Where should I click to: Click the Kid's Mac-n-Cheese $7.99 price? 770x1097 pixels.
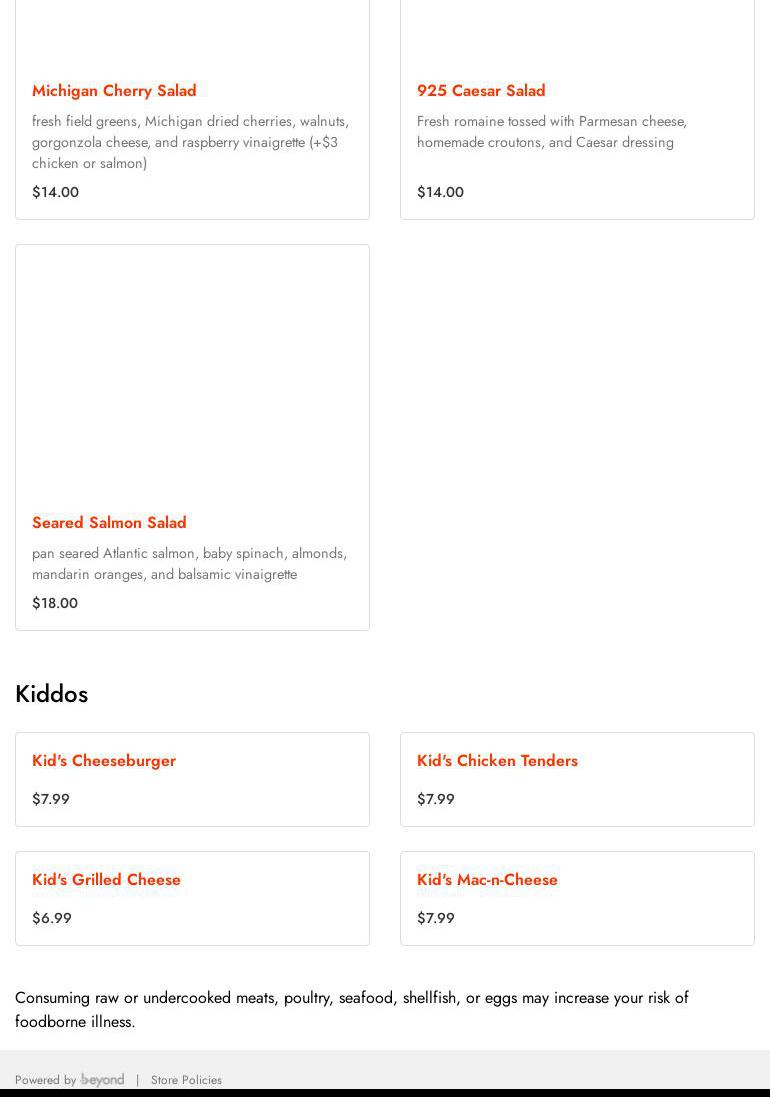(436, 918)
